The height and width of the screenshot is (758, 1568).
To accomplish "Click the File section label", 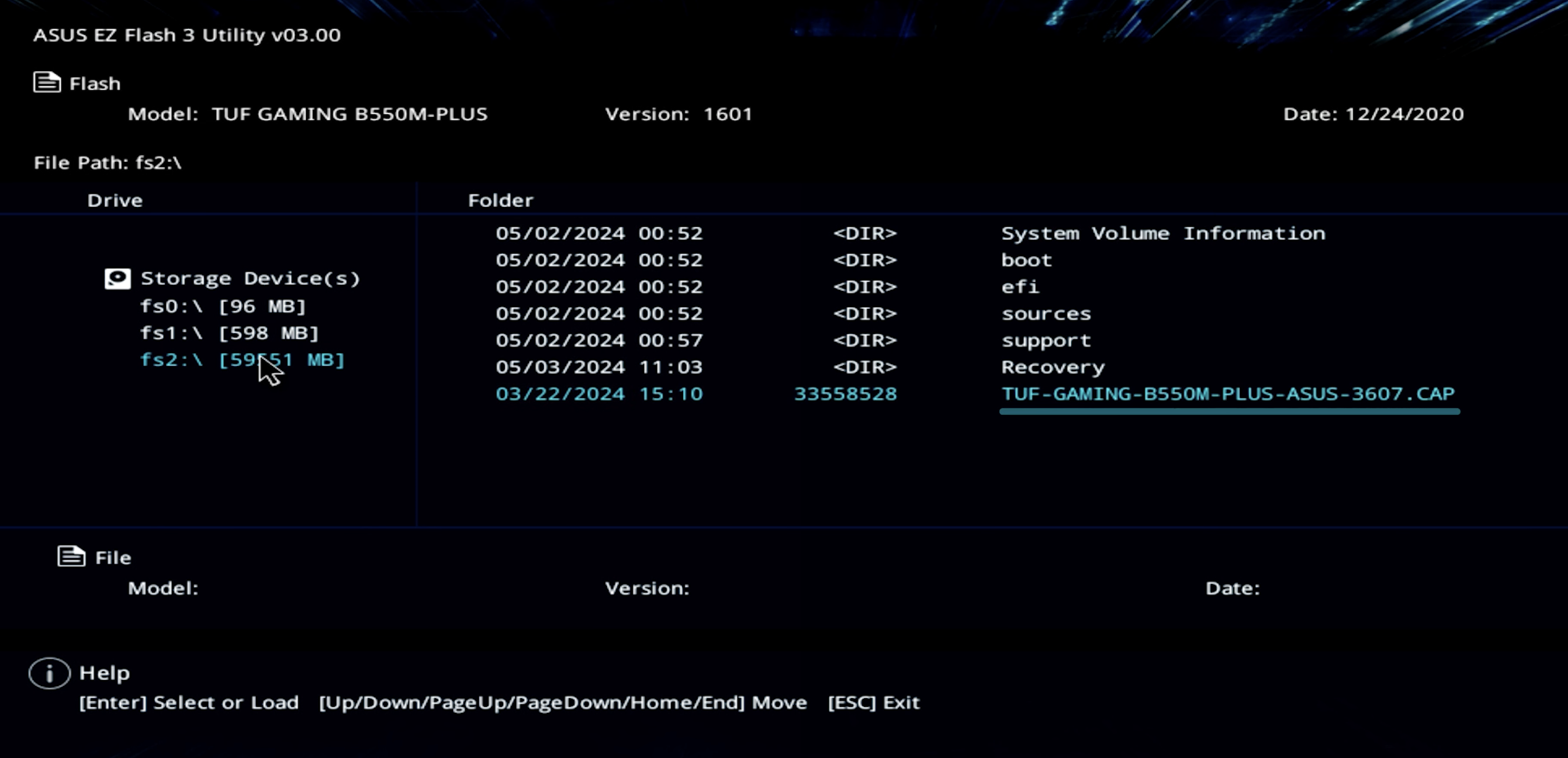I will [113, 558].
